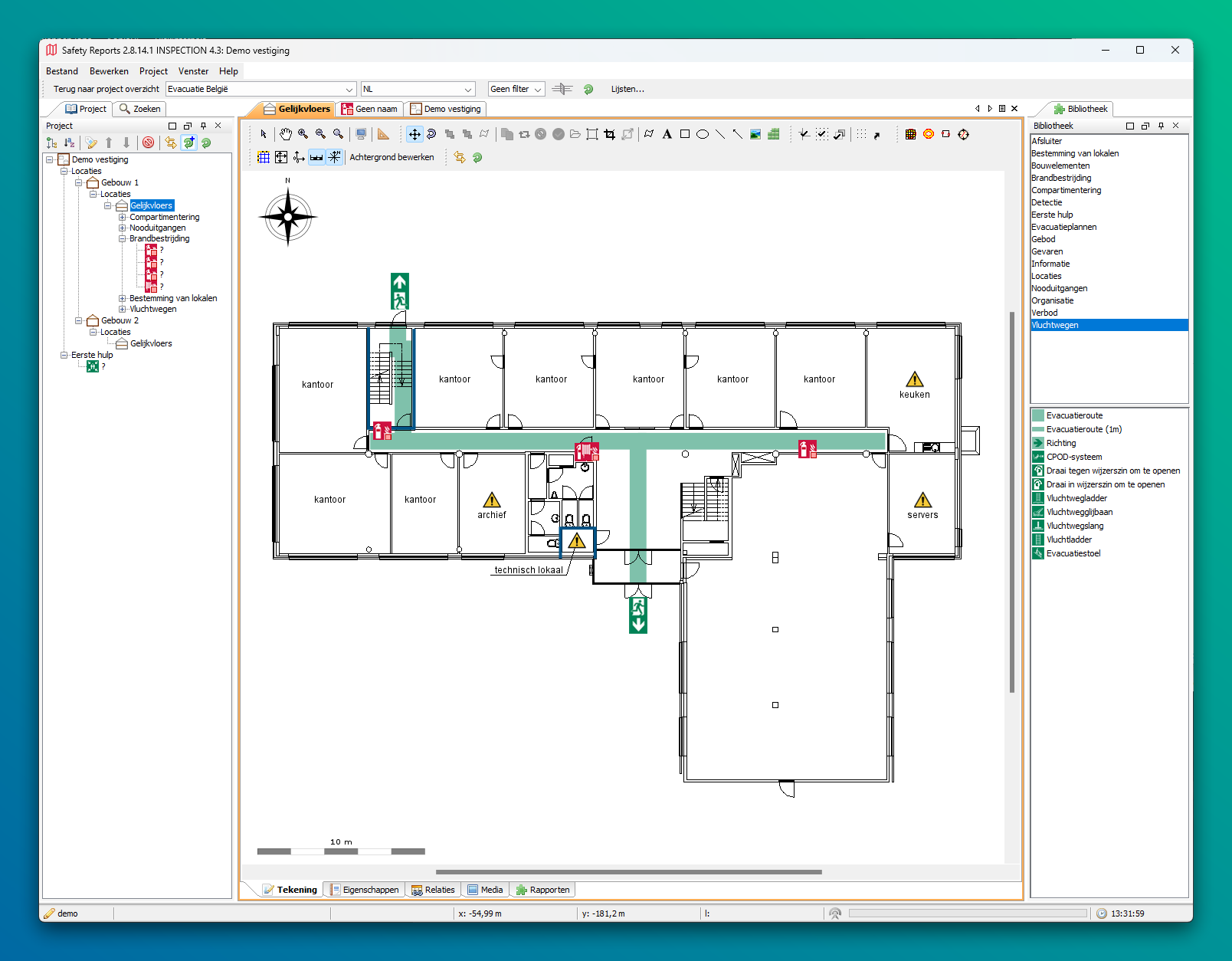Toggle the scale bar display button
Screen dimensions: 1232x961
click(x=316, y=157)
